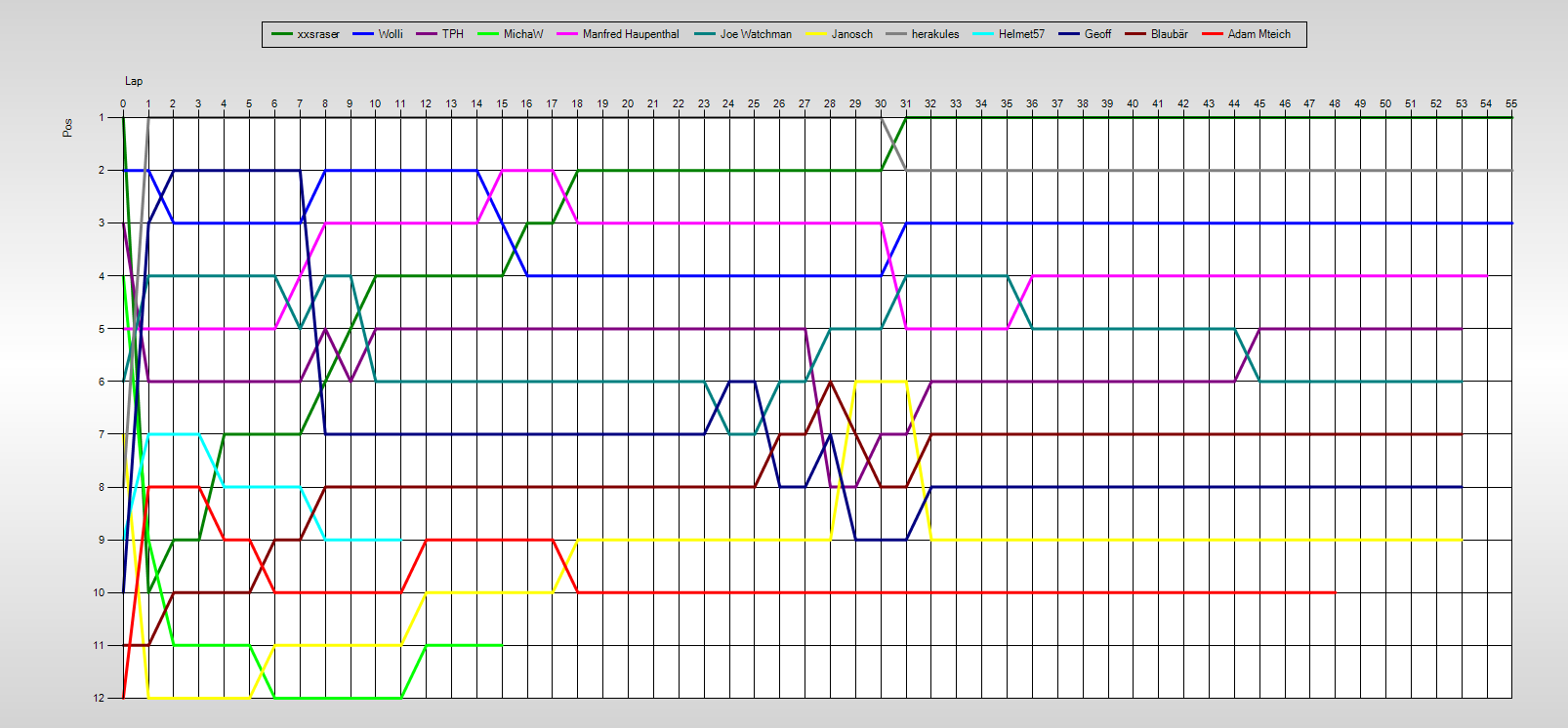Click lap number 48 on the axis

click(x=1335, y=103)
